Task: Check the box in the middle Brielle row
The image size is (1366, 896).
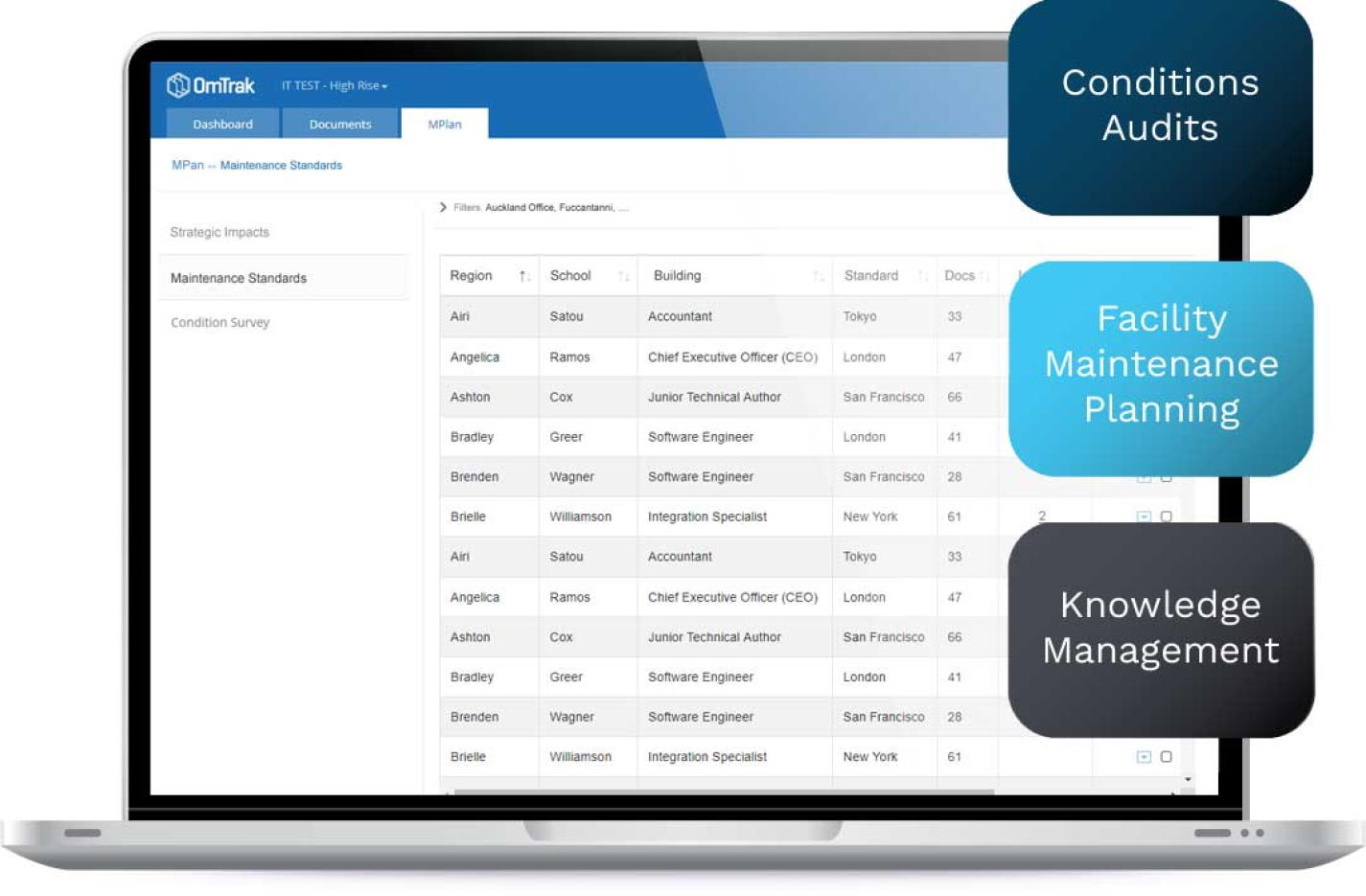Action: click(x=1166, y=517)
